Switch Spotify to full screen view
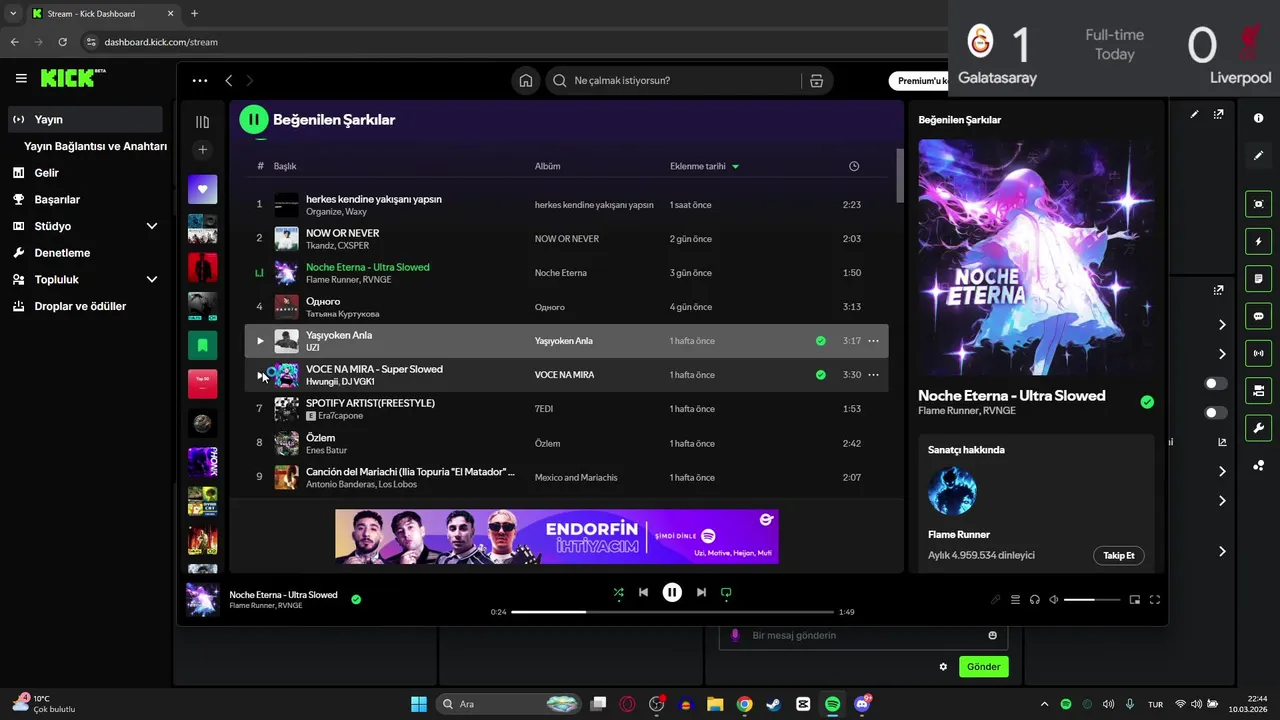 pos(1155,600)
